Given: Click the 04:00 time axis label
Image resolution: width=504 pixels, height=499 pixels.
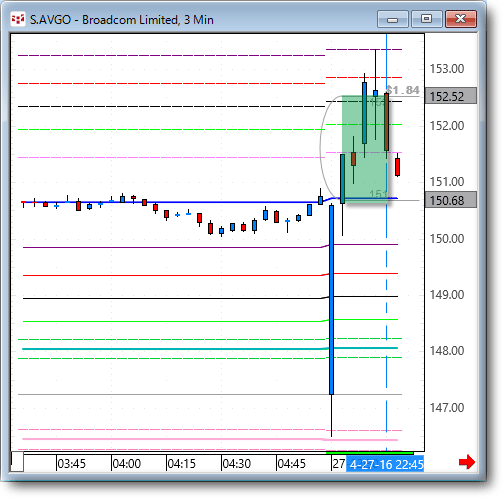Looking at the screenshot, I should click(x=126, y=464).
